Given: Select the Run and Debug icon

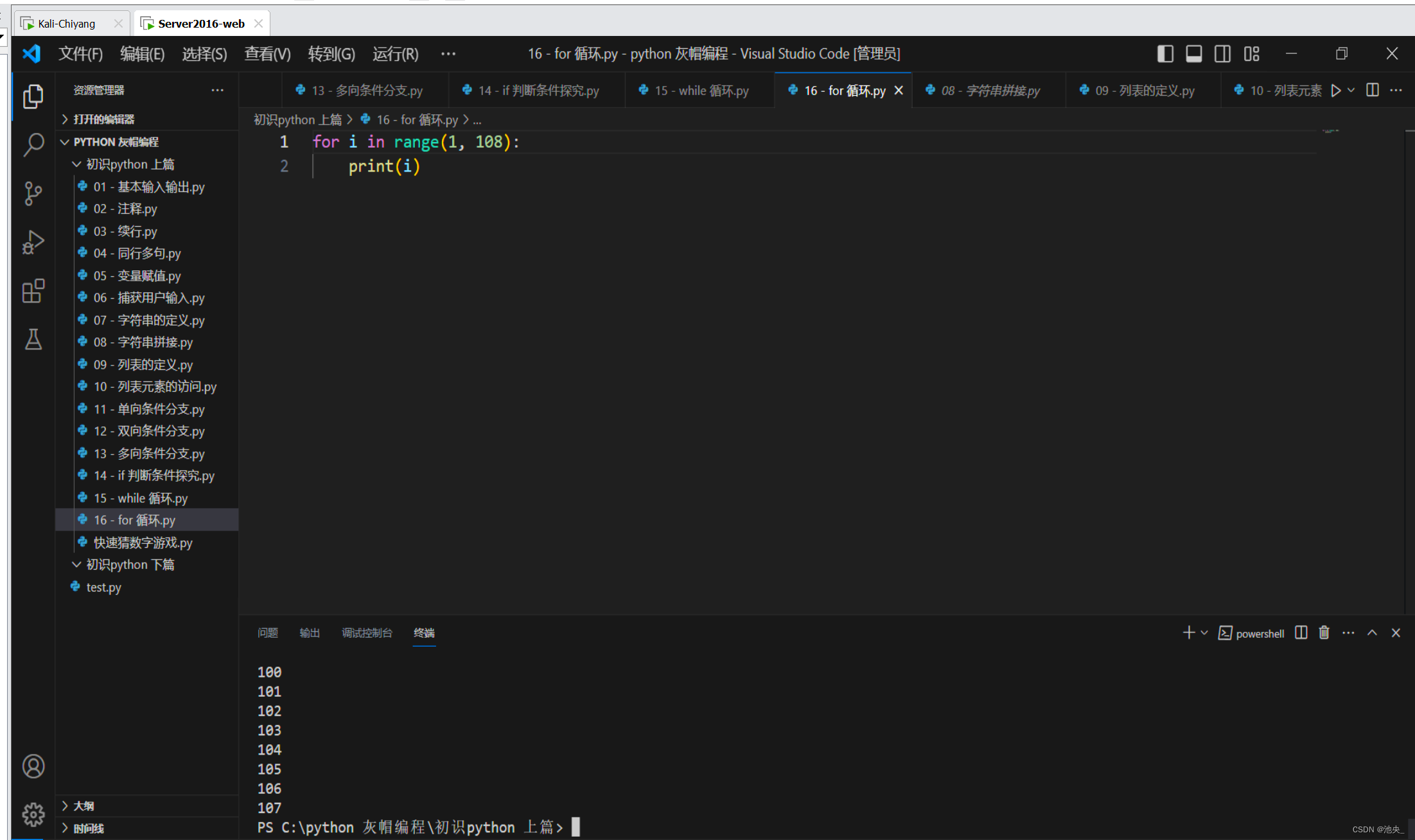Looking at the screenshot, I should 33,242.
